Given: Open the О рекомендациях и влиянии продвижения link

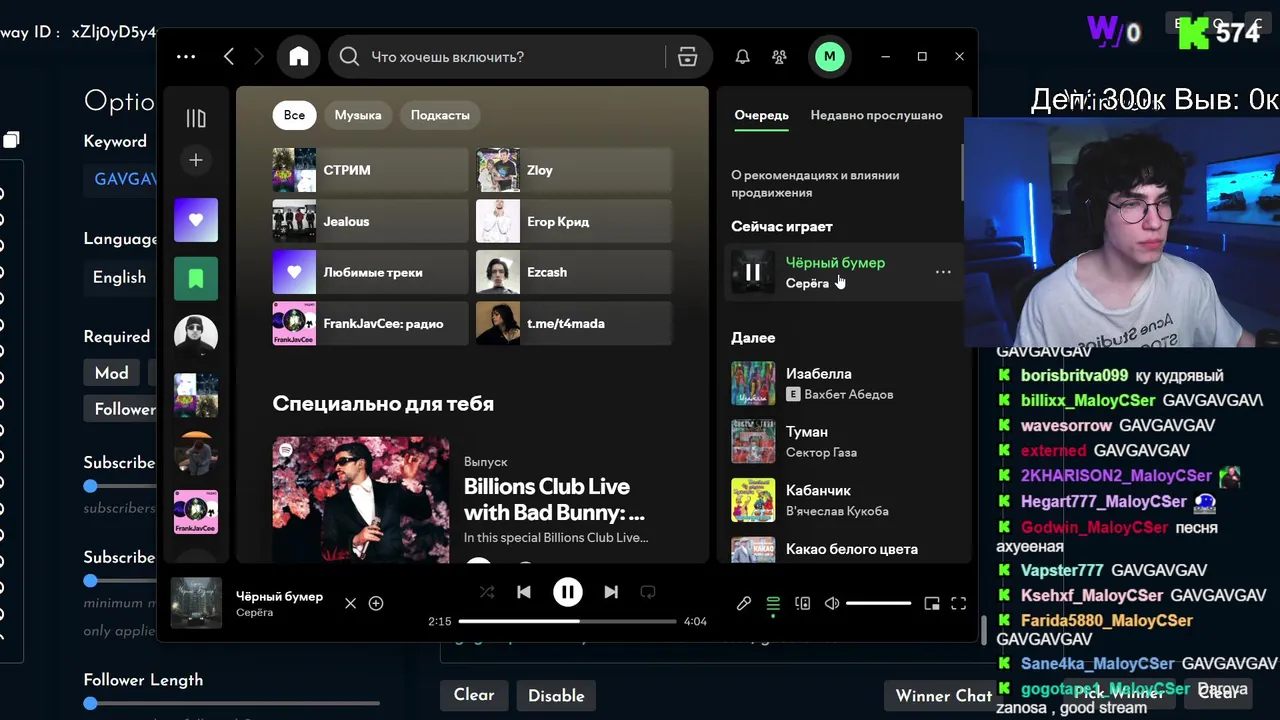Looking at the screenshot, I should click(x=815, y=184).
